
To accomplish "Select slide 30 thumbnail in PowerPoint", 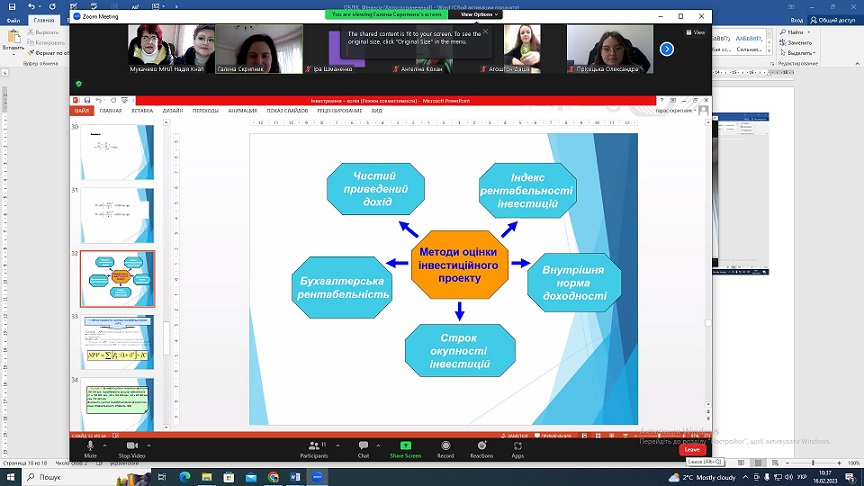I will coord(117,152).
